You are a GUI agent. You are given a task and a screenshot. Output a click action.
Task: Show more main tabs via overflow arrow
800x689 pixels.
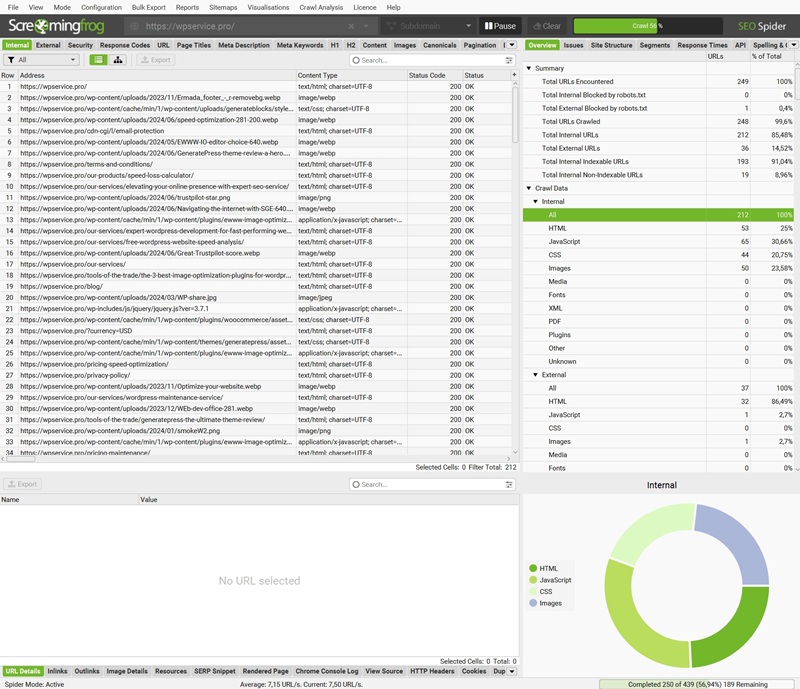click(511, 45)
